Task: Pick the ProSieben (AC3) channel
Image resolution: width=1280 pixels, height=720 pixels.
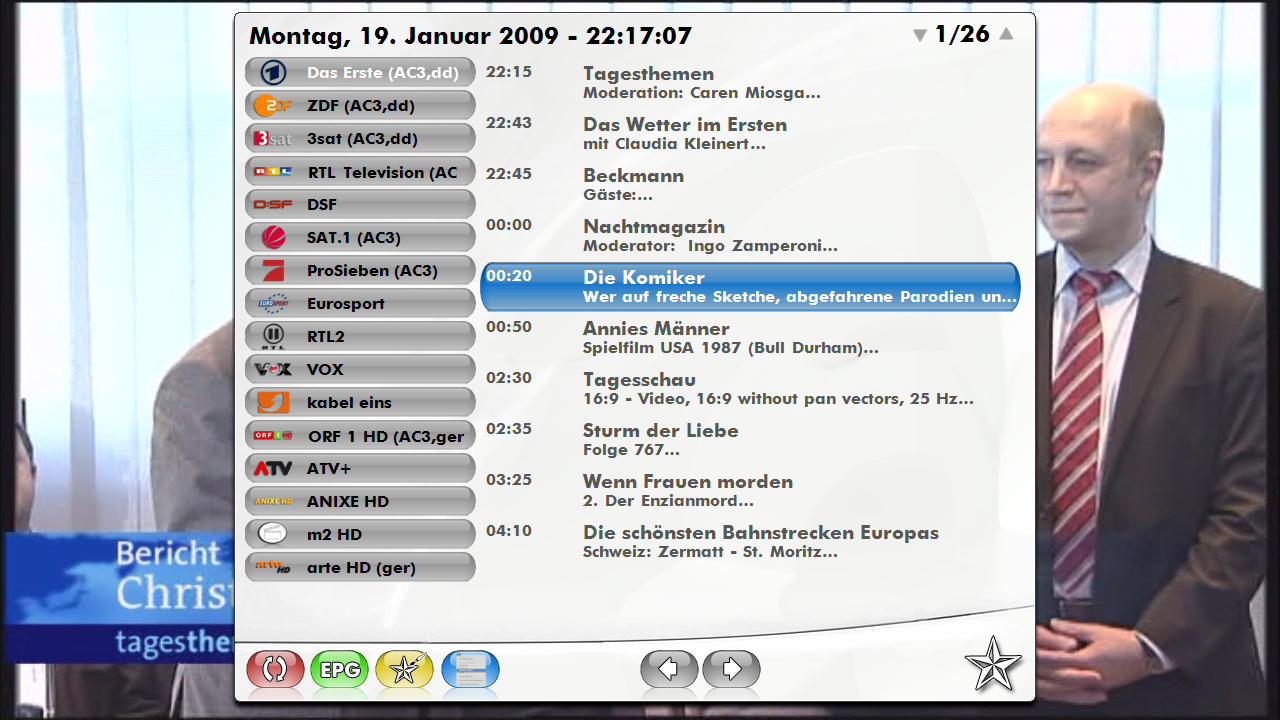Action: click(360, 271)
